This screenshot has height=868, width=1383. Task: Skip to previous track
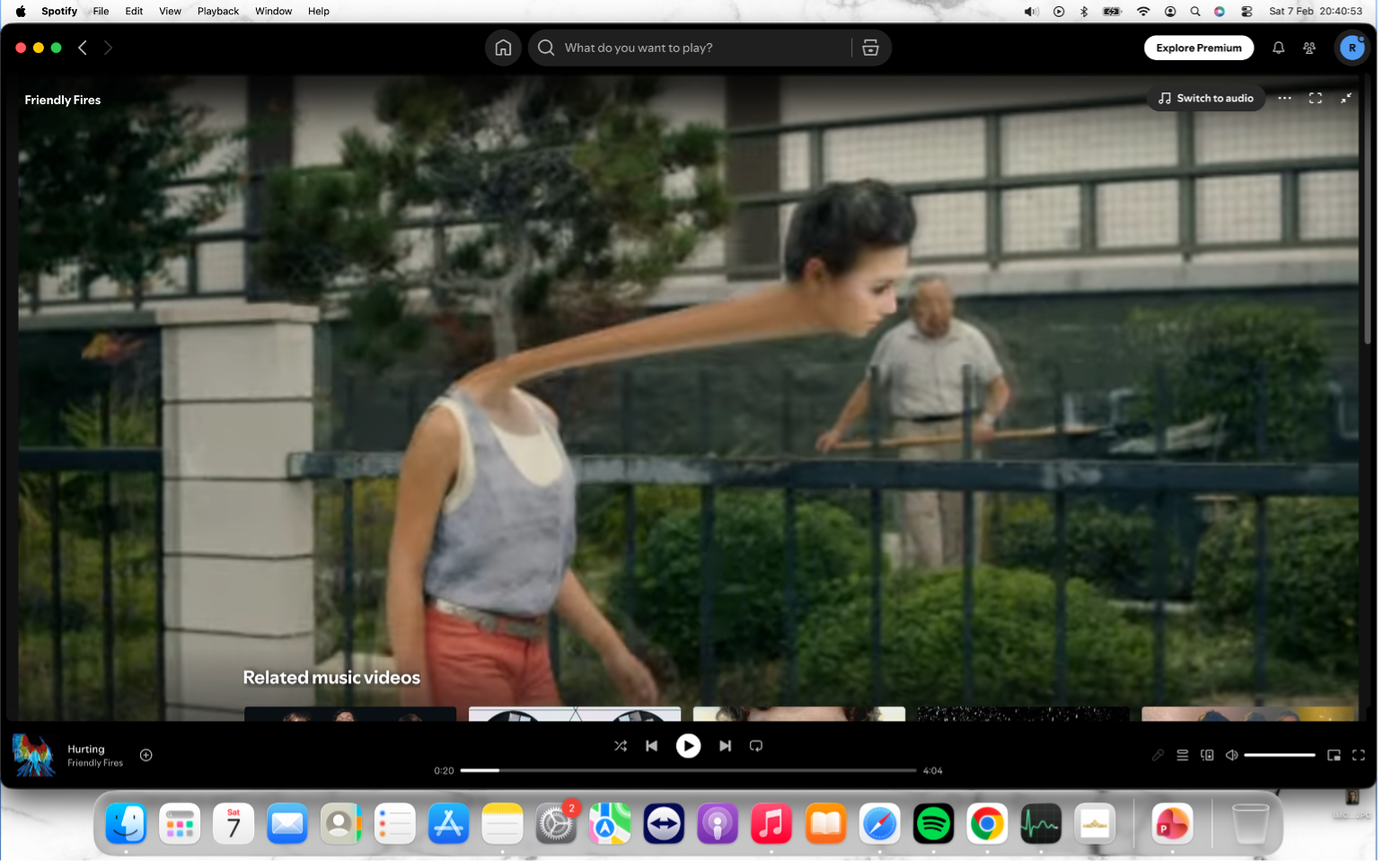pos(652,746)
